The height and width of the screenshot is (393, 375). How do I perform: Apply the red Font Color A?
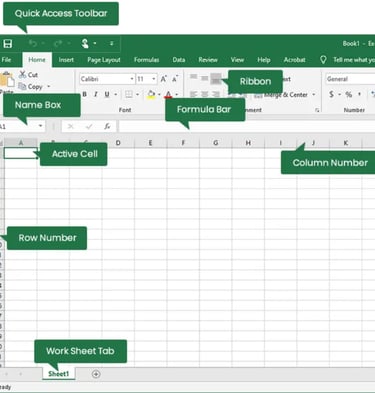point(168,94)
